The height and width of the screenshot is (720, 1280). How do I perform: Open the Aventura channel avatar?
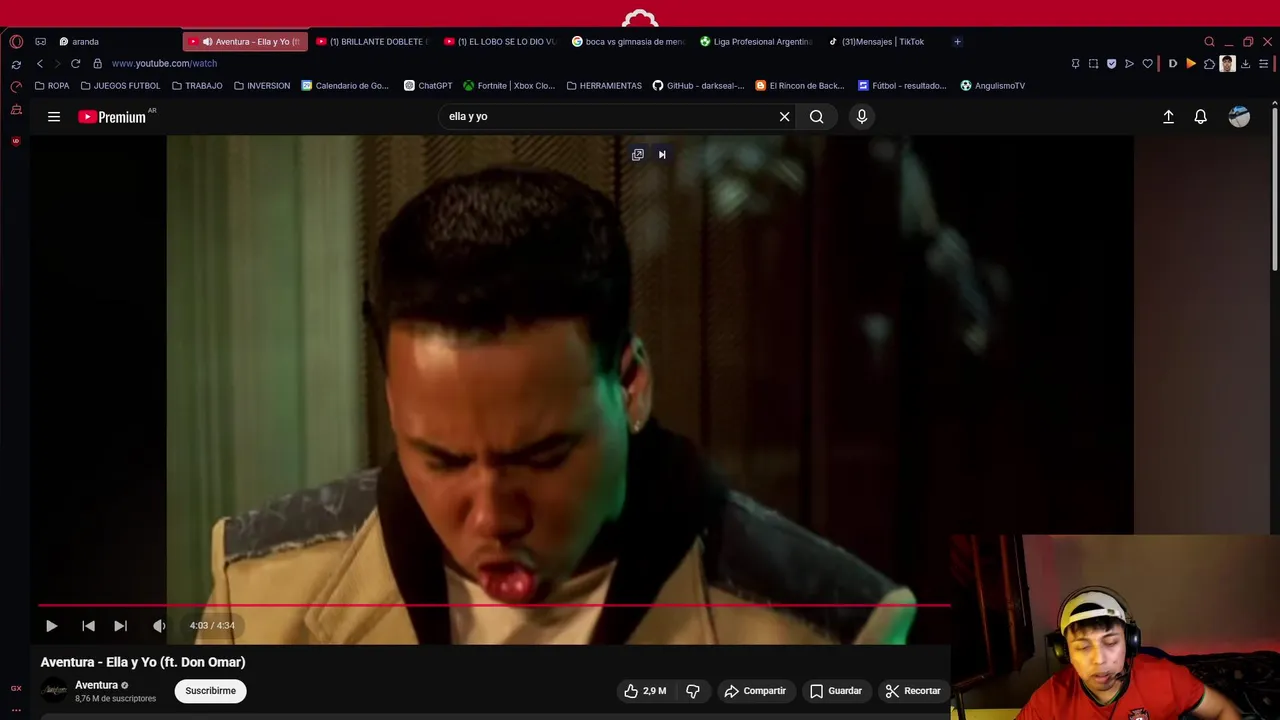click(x=55, y=691)
